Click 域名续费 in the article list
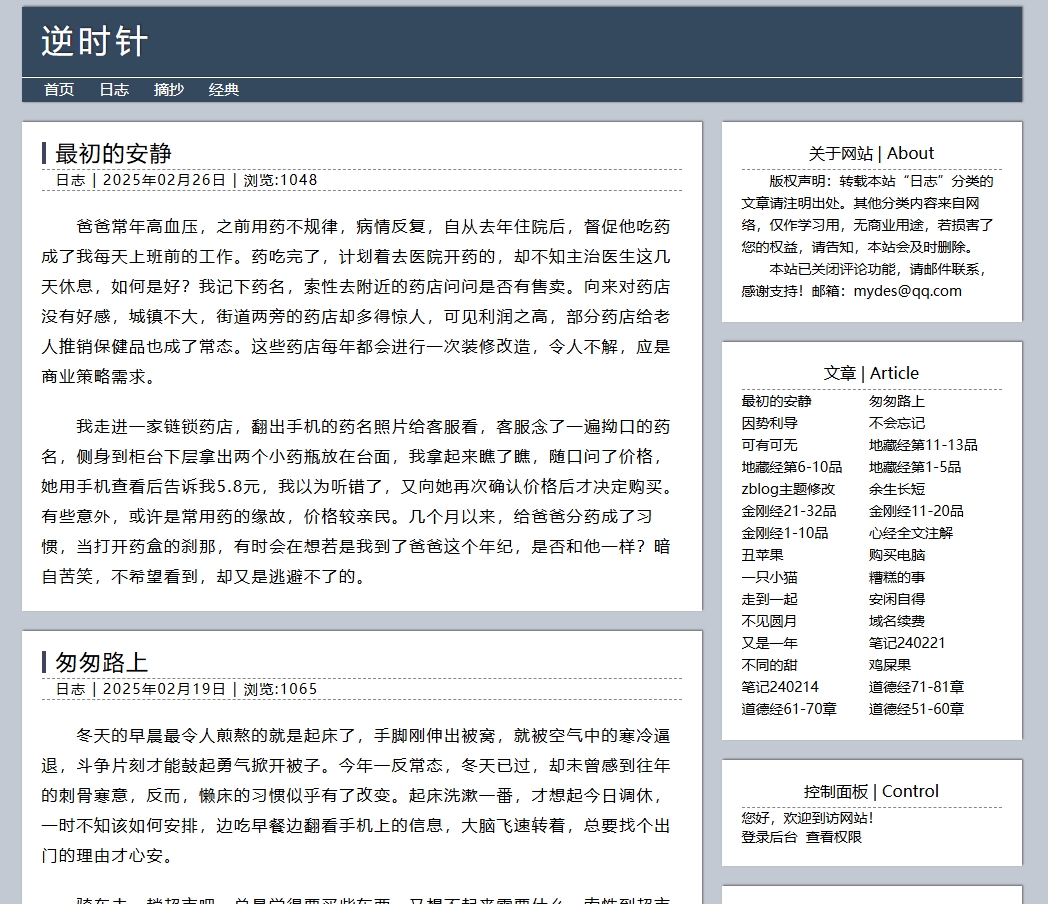 click(x=897, y=621)
